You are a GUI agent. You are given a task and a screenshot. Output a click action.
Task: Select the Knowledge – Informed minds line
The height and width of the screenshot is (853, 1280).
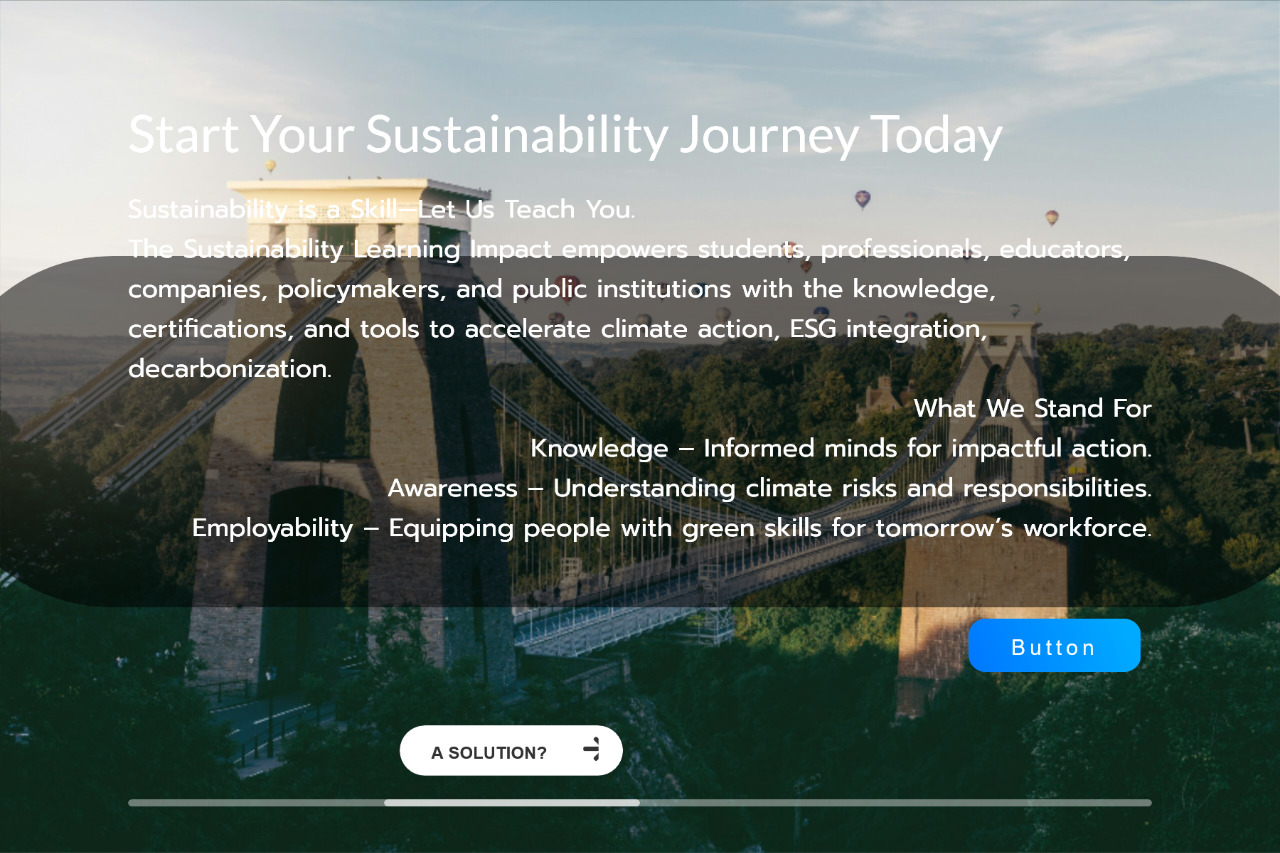pos(840,448)
